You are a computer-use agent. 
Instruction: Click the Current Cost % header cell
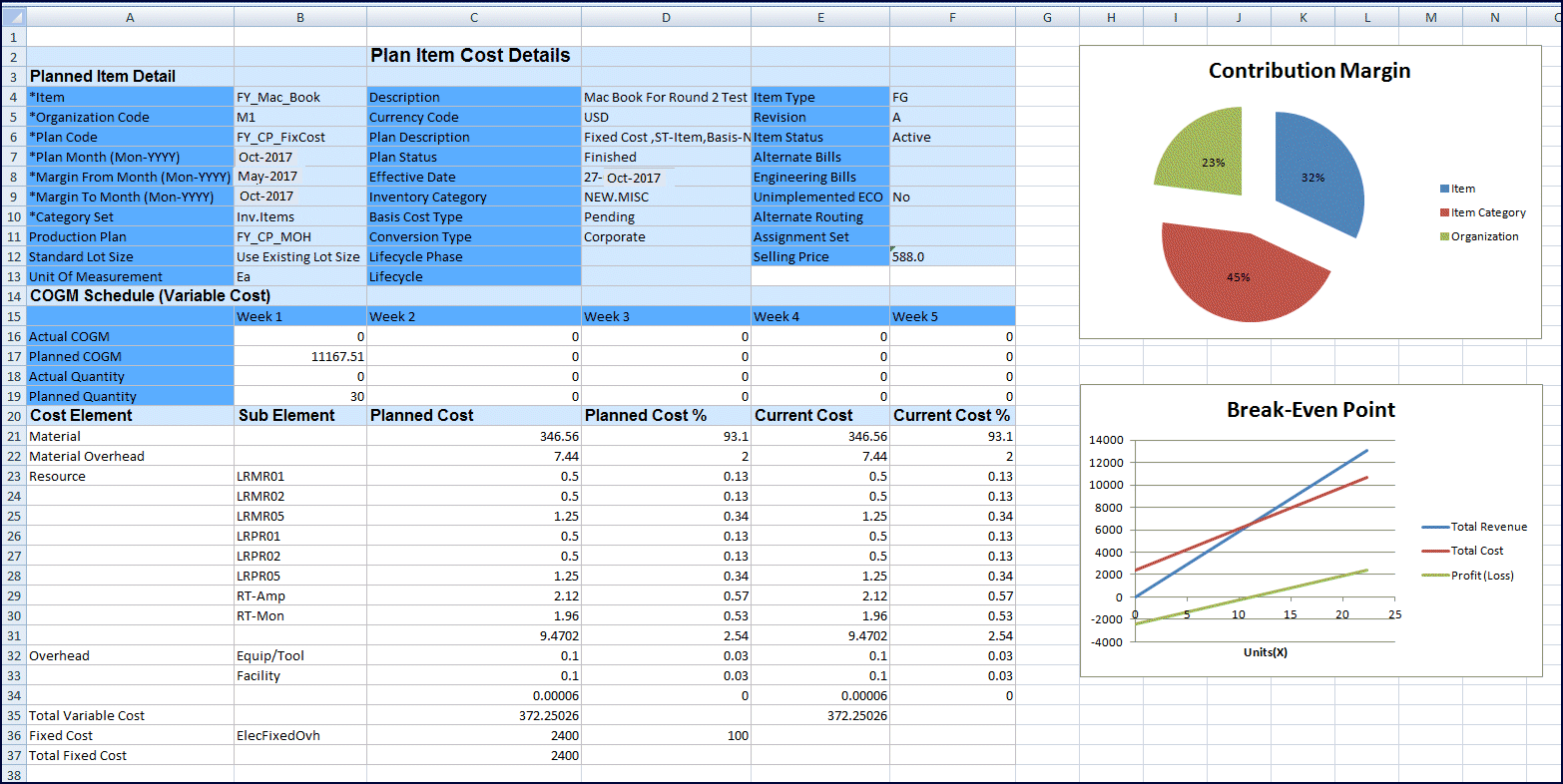click(x=952, y=416)
